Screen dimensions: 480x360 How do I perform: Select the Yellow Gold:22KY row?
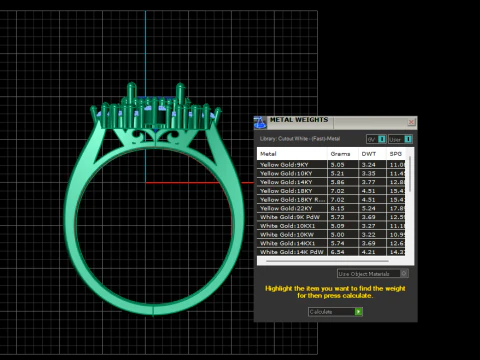[x=331, y=208]
